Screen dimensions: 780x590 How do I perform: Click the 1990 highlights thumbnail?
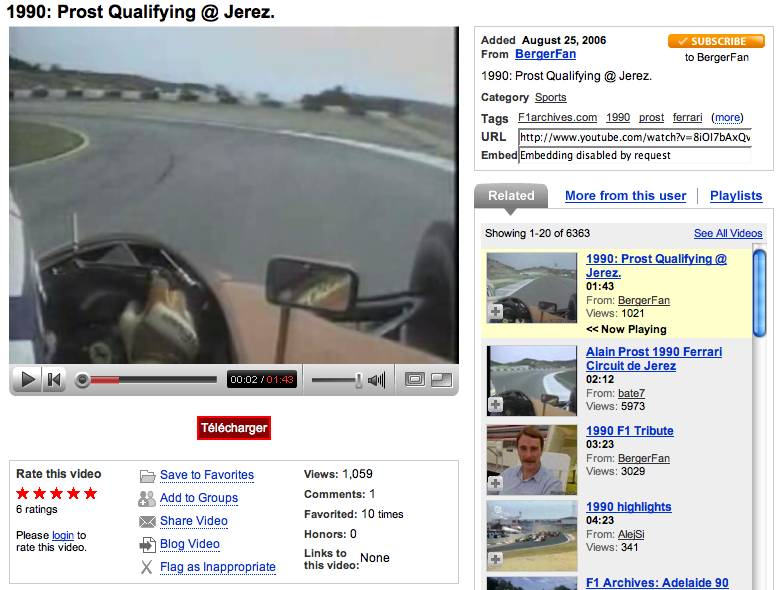click(532, 536)
